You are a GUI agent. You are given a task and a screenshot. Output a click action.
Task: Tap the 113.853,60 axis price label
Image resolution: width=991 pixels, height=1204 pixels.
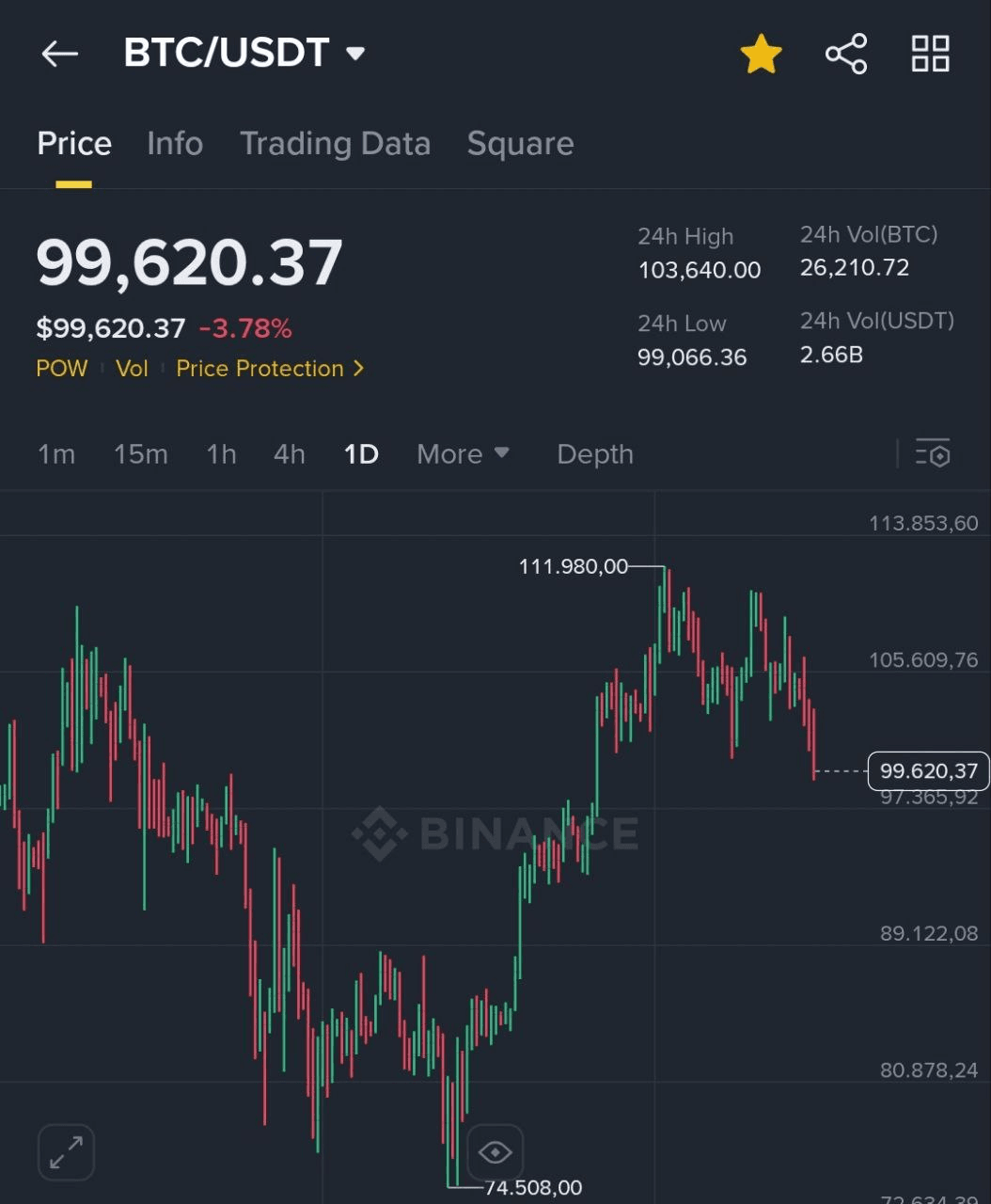pyautogui.click(x=923, y=523)
